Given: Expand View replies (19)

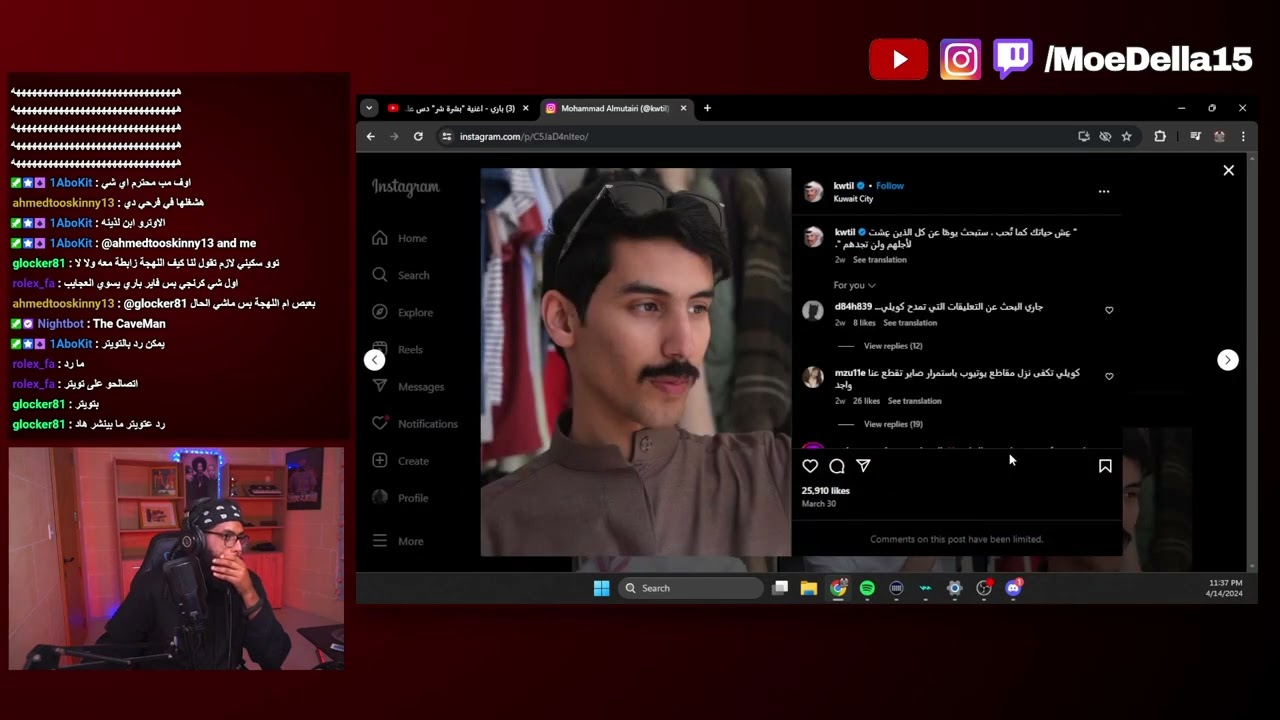Looking at the screenshot, I should (x=893, y=424).
